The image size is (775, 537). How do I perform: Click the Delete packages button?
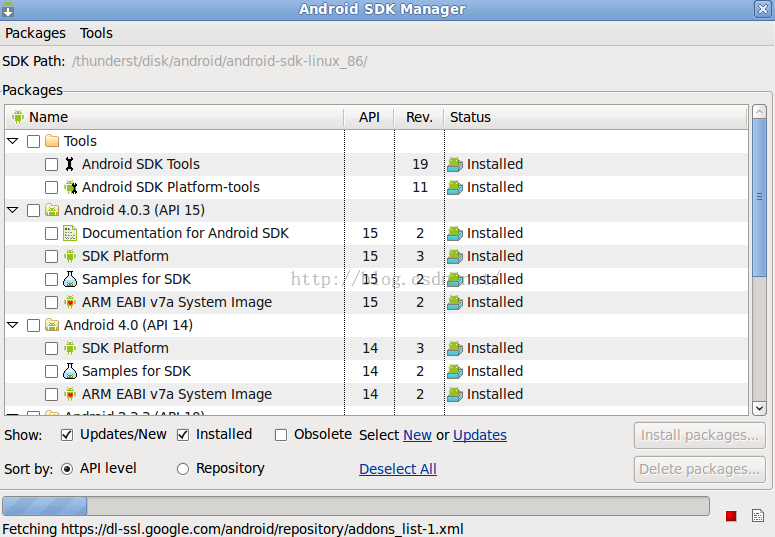point(700,469)
